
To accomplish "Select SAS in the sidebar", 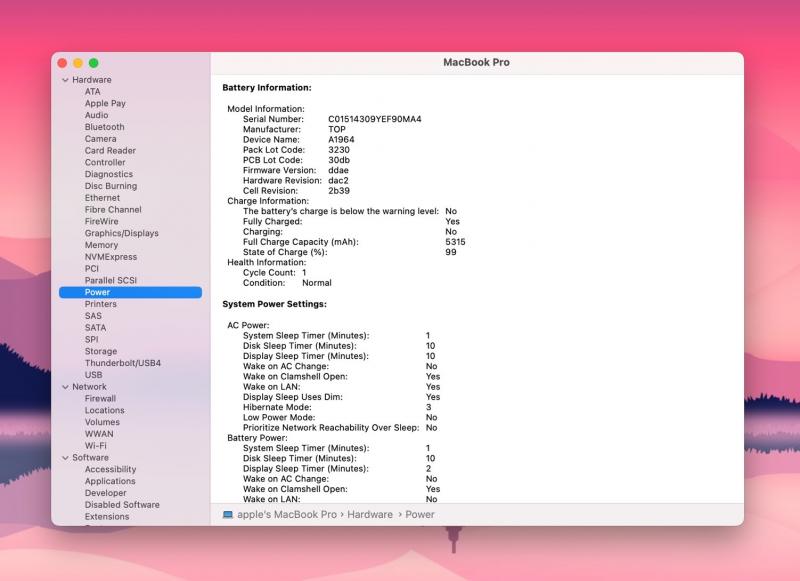I will click(93, 316).
